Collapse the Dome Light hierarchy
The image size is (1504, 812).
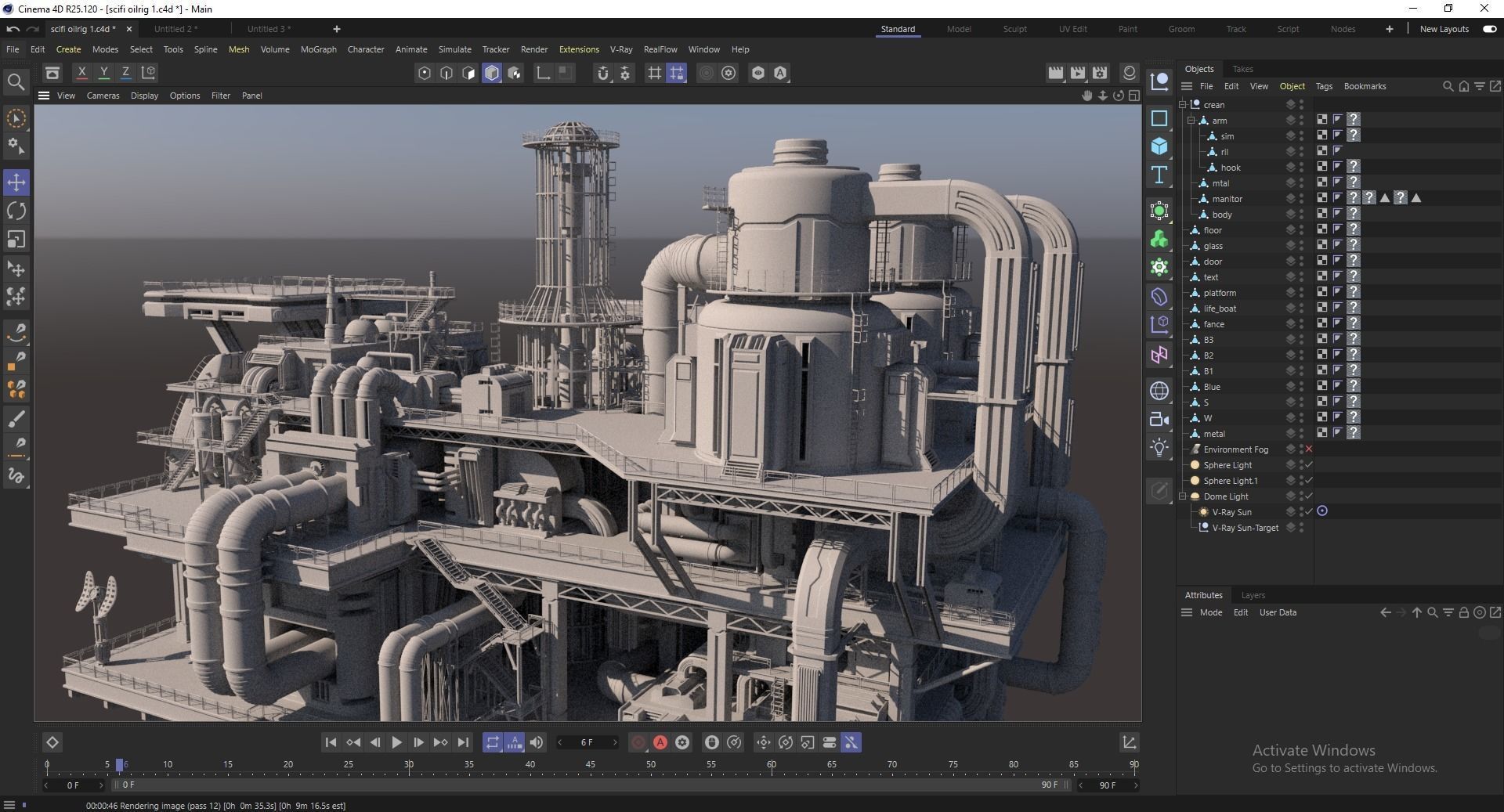[x=1183, y=496]
